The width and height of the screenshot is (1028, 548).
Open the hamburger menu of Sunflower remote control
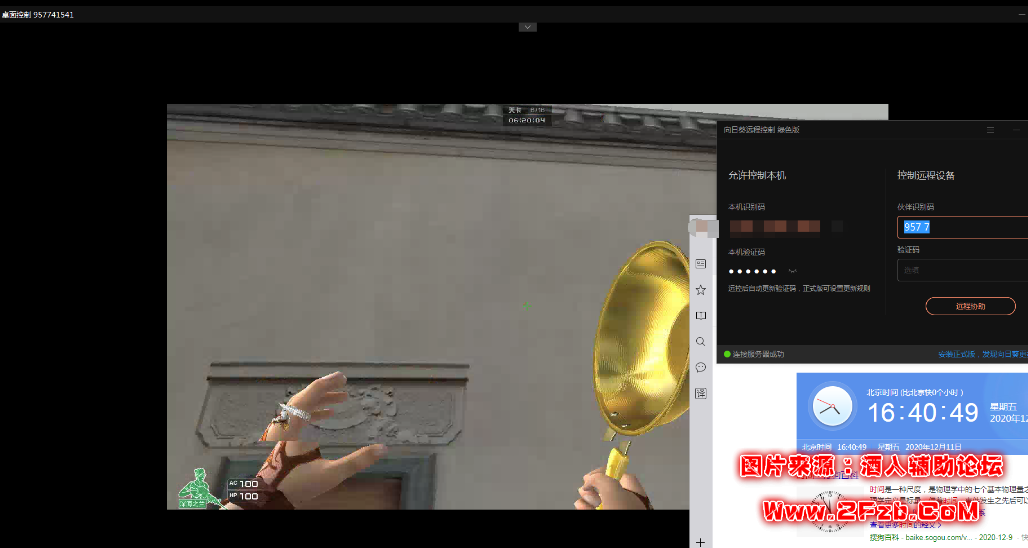tap(991, 130)
